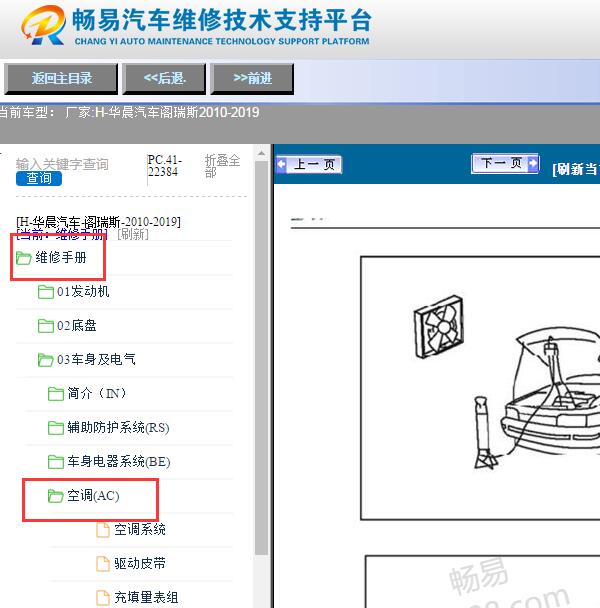The width and height of the screenshot is (600, 608).
Task: Click the 空调(AC) open folder icon
Action: point(55,496)
